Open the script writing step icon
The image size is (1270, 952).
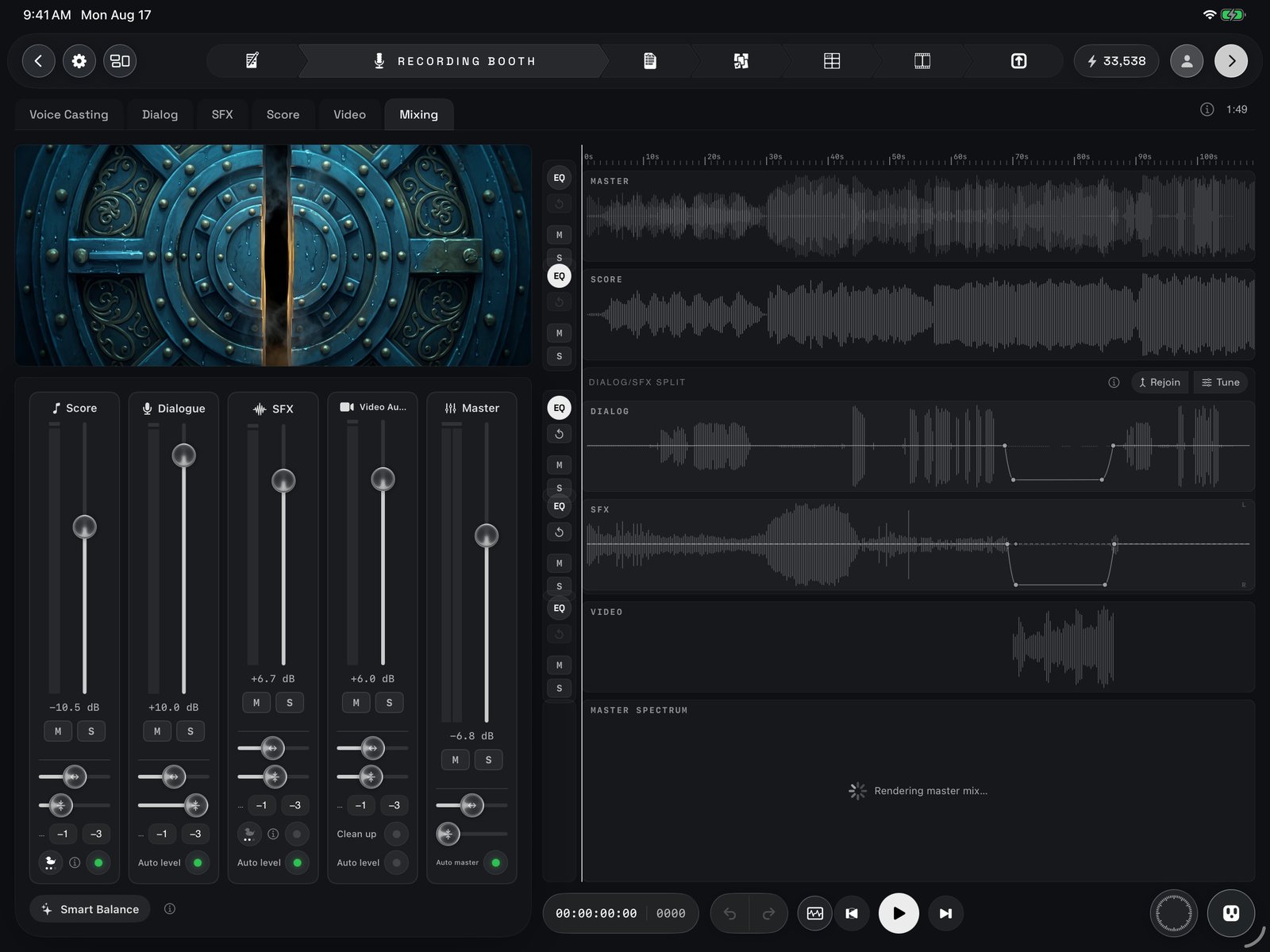click(252, 61)
